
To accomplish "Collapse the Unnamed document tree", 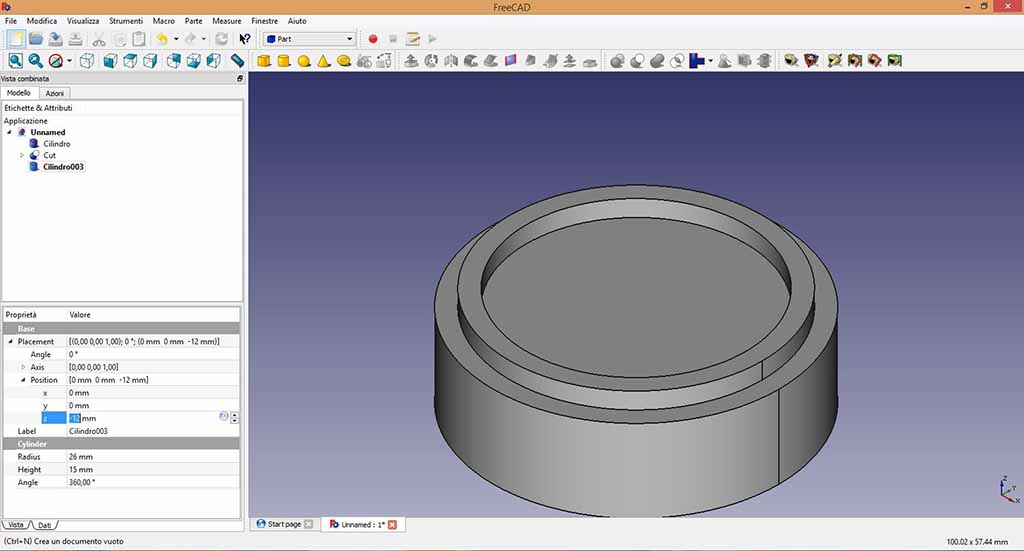I will (x=9, y=132).
